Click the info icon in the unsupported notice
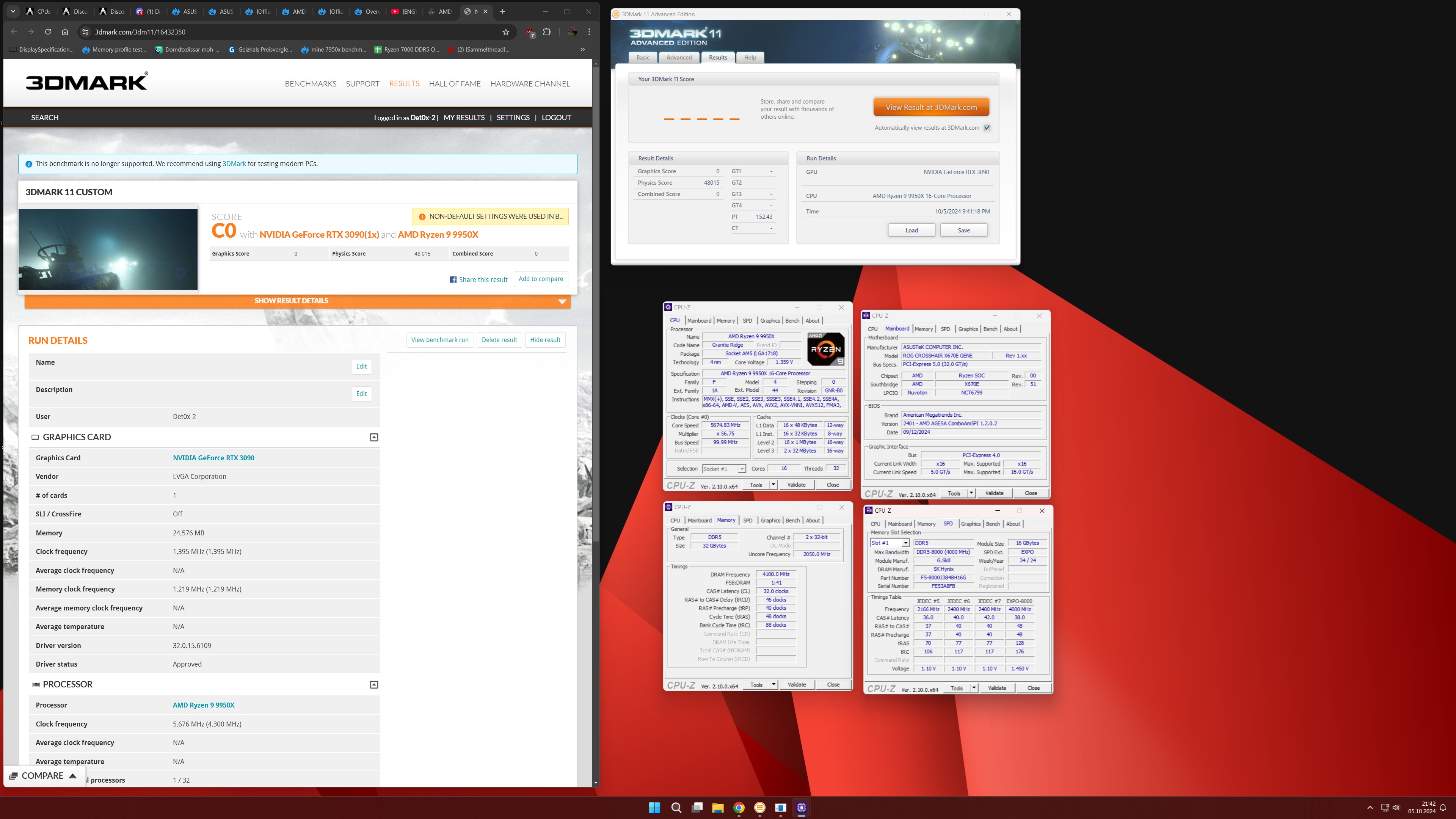The height and width of the screenshot is (819, 1456). pyautogui.click(x=29, y=164)
